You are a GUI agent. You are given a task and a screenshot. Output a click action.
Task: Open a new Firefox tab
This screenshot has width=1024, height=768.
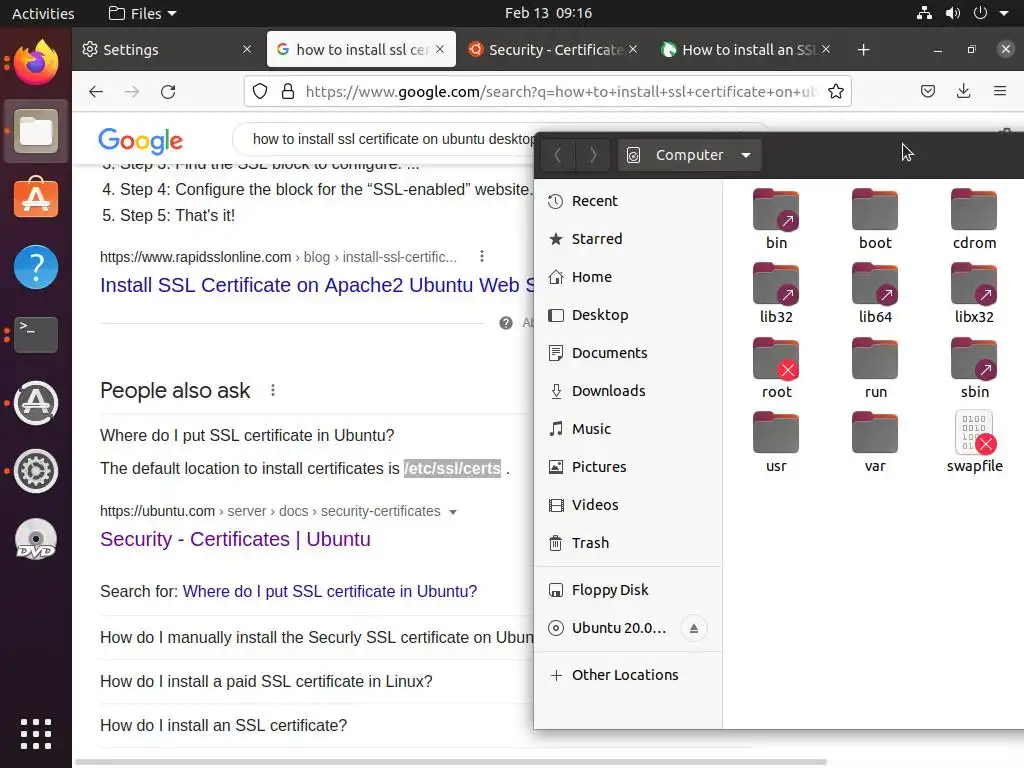click(x=863, y=50)
